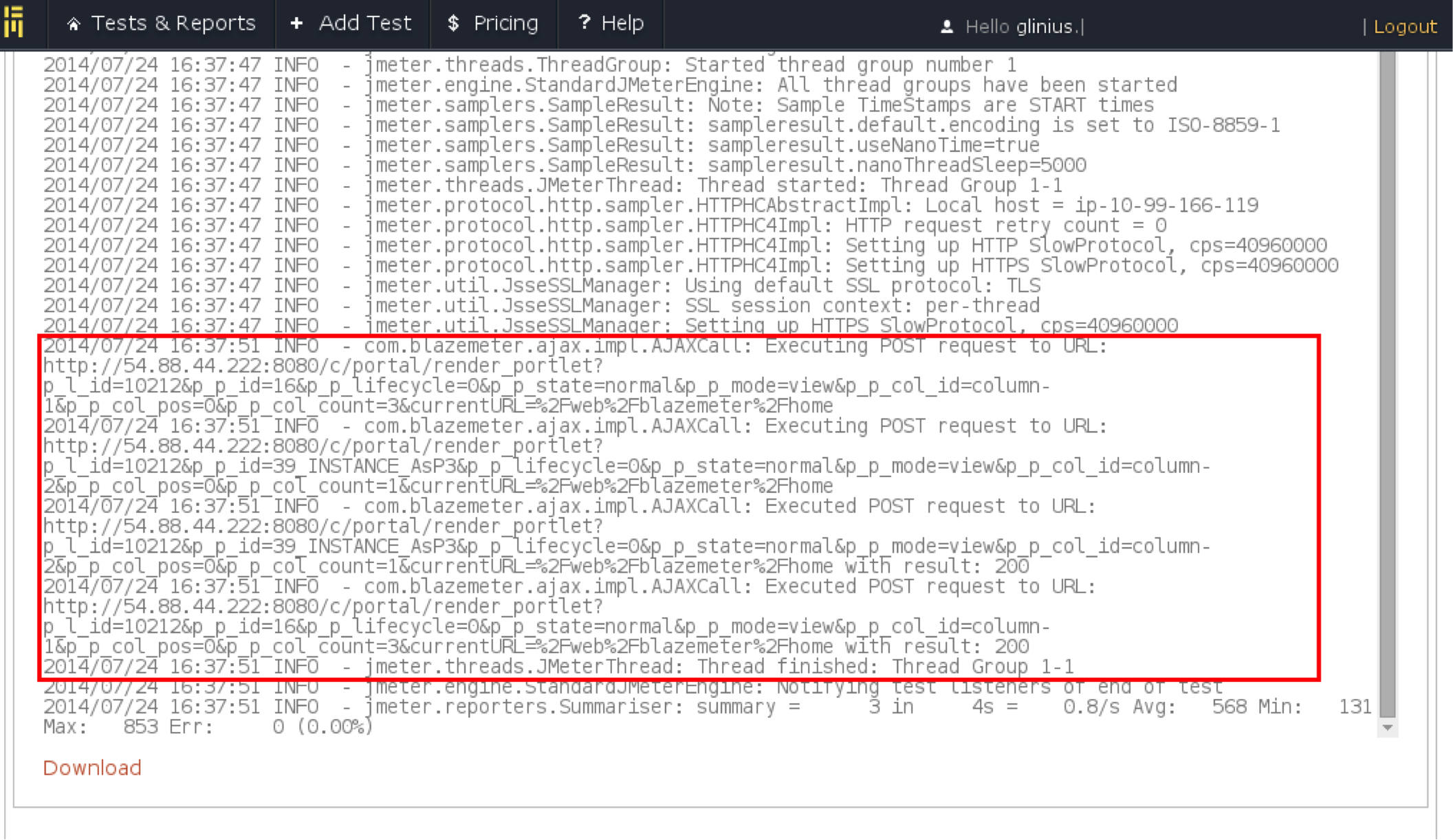Click the scrollbar down arrow of log

(x=1387, y=727)
